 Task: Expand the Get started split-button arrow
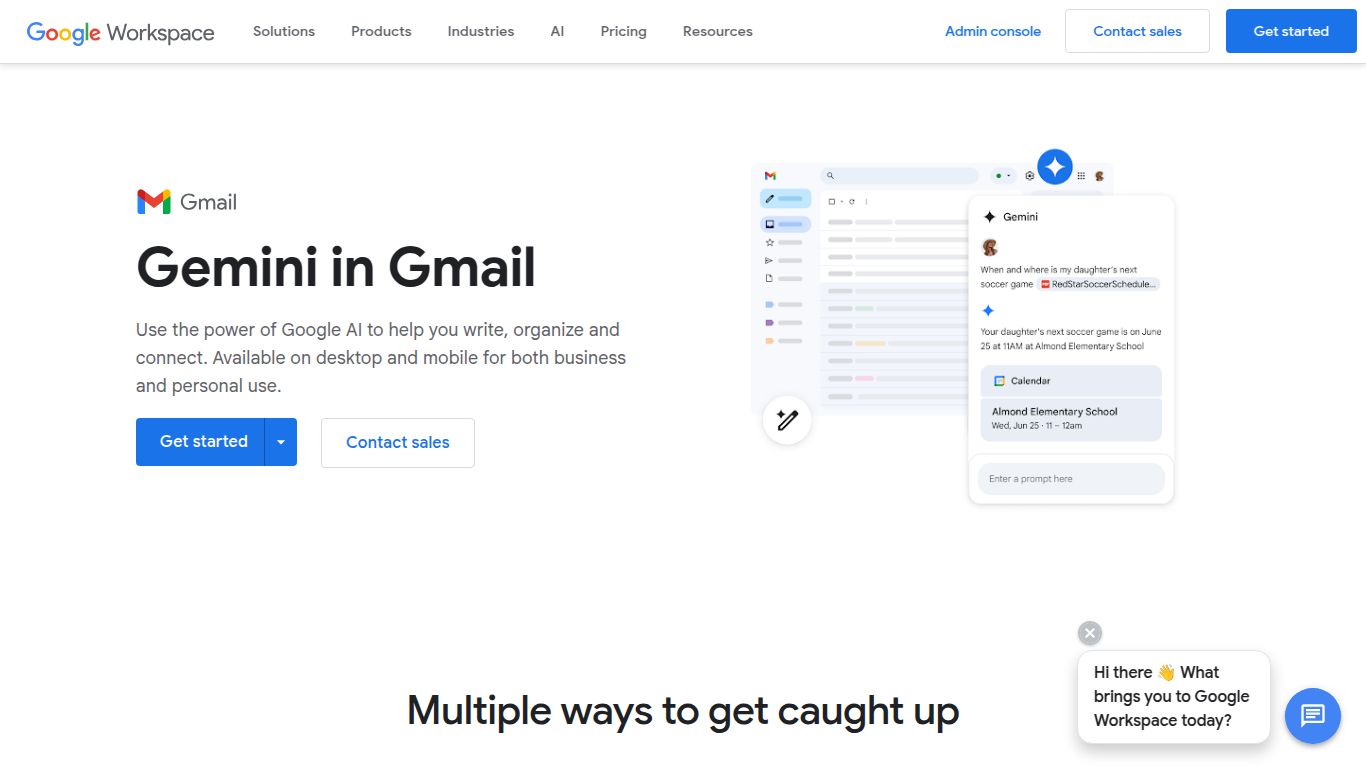(x=281, y=441)
